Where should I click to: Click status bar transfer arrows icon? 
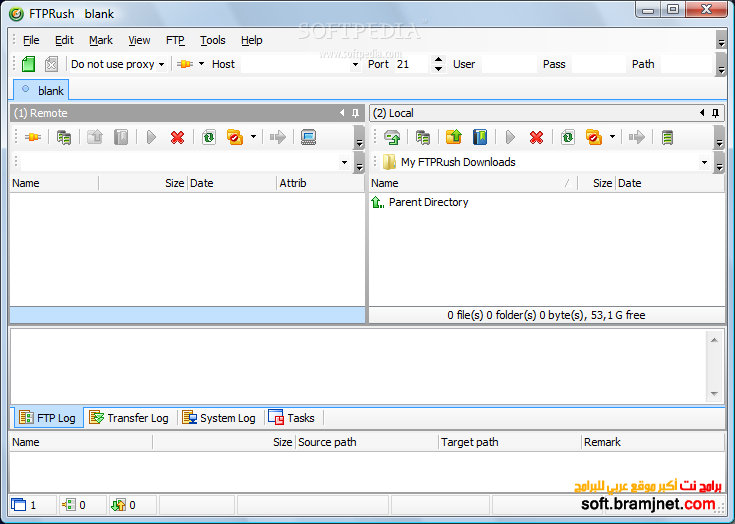coord(118,505)
